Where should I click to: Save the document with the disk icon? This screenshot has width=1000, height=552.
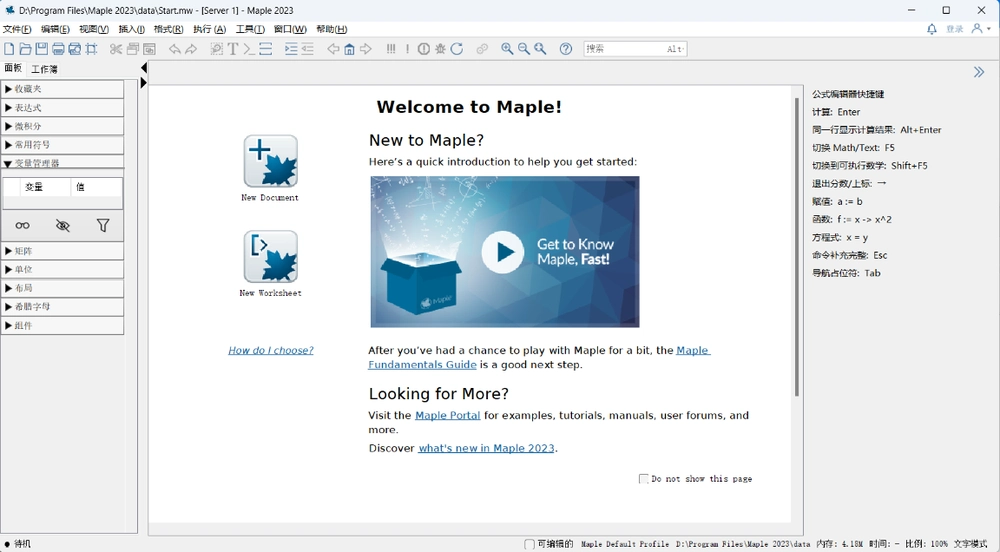click(x=41, y=49)
